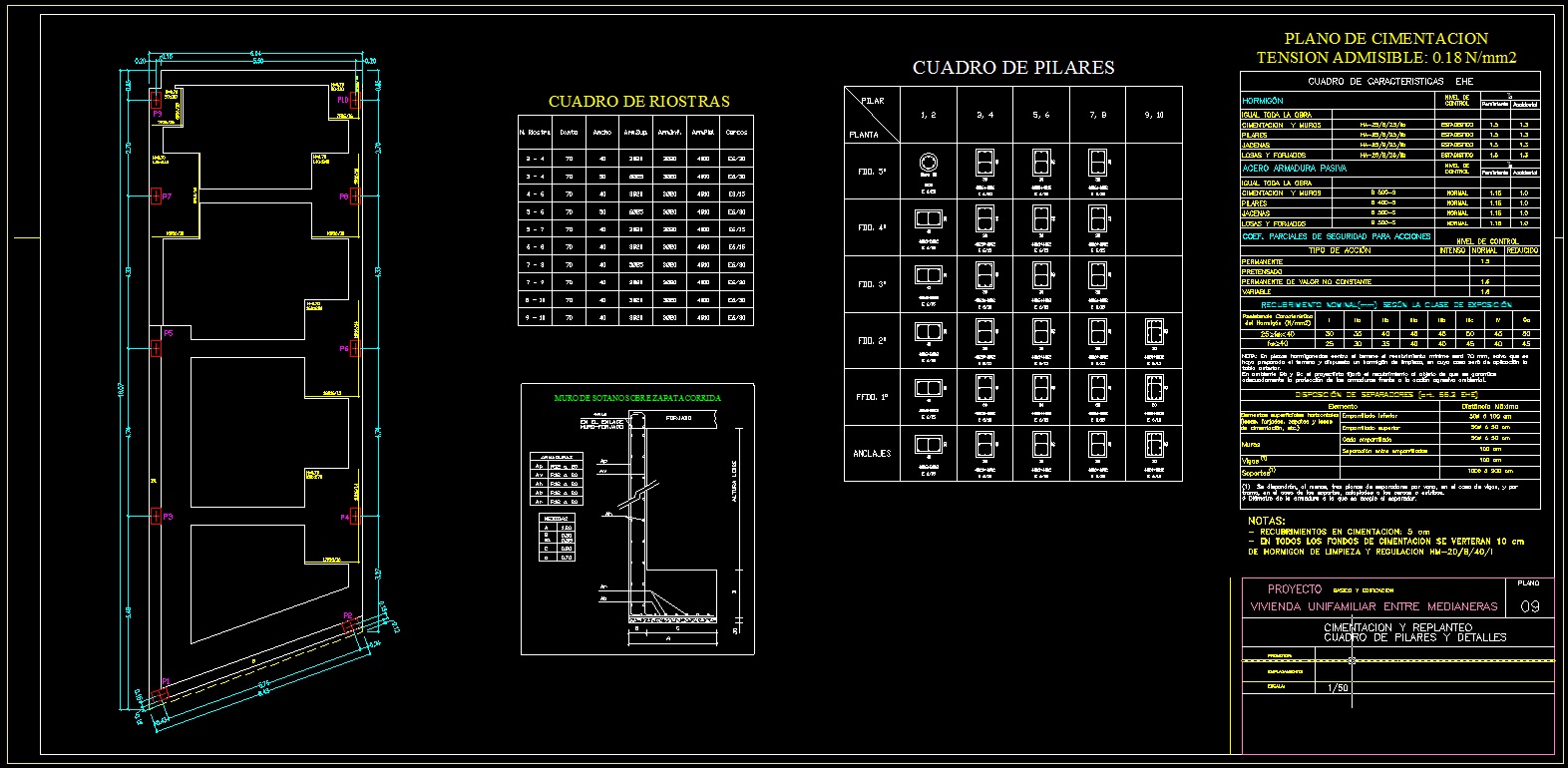Click the pillar column header 5, 6

click(1040, 116)
